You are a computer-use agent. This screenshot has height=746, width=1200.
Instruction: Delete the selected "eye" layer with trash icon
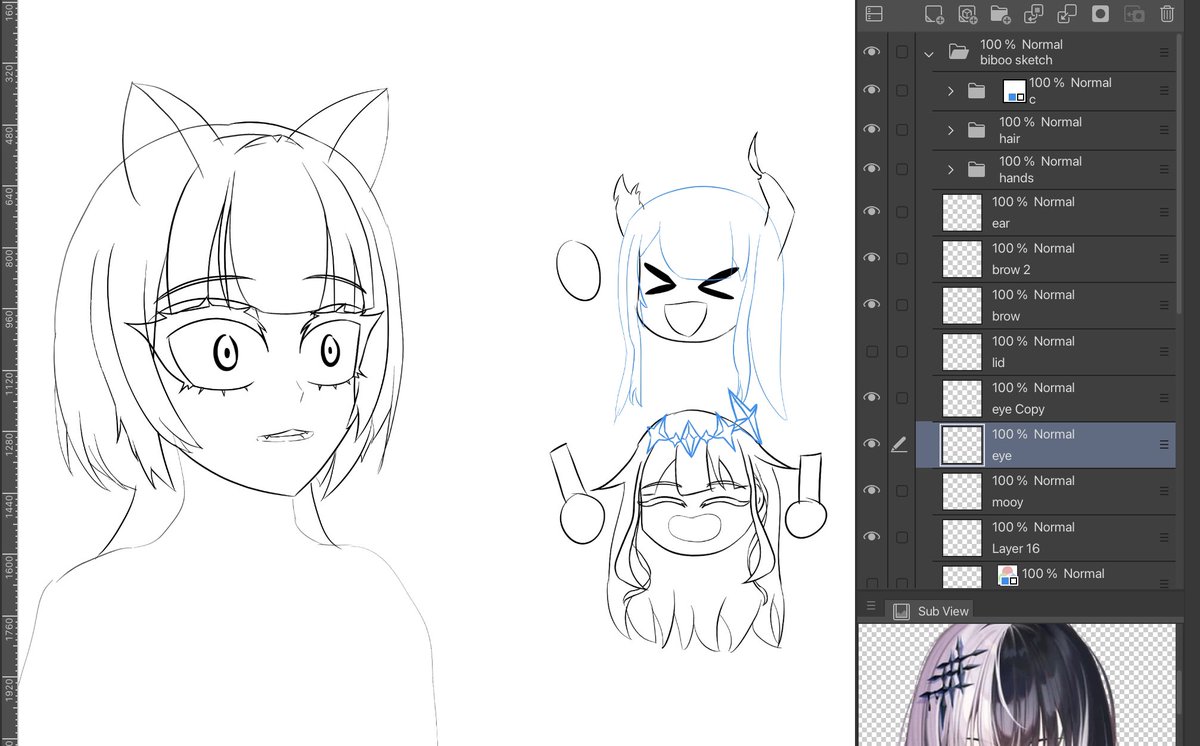(1166, 14)
